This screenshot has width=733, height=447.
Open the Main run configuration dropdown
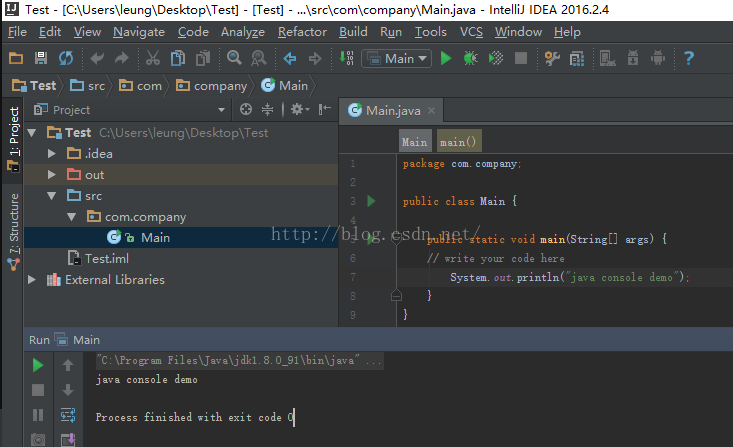(396, 58)
